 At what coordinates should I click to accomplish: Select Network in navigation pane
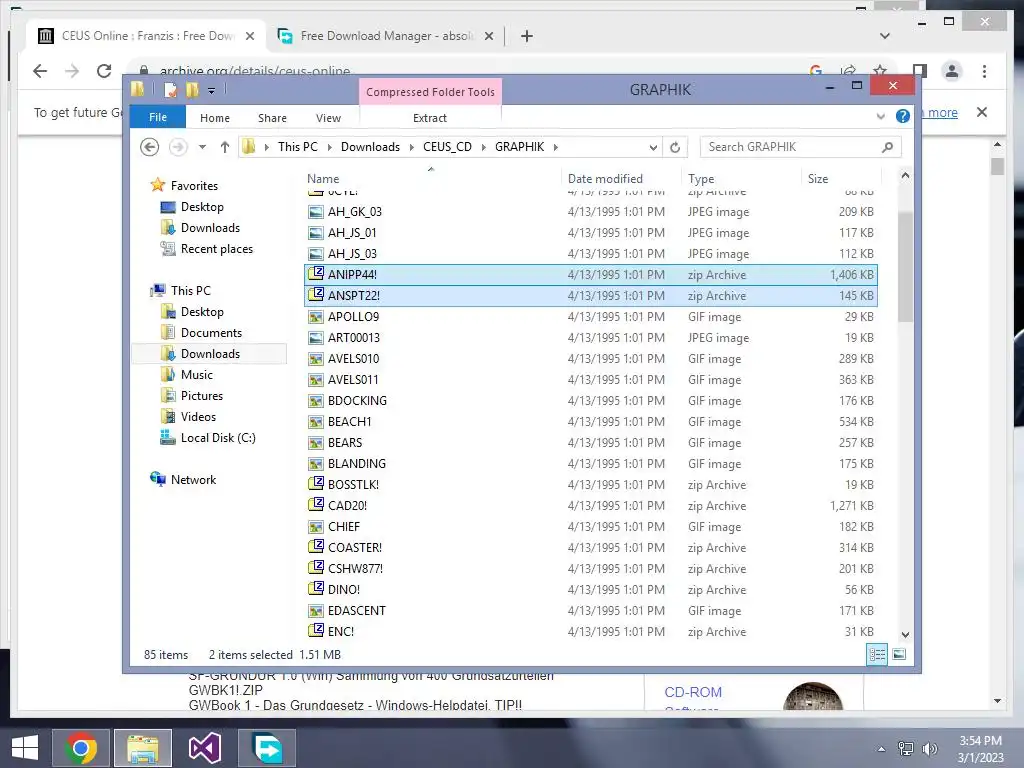pyautogui.click(x=193, y=479)
